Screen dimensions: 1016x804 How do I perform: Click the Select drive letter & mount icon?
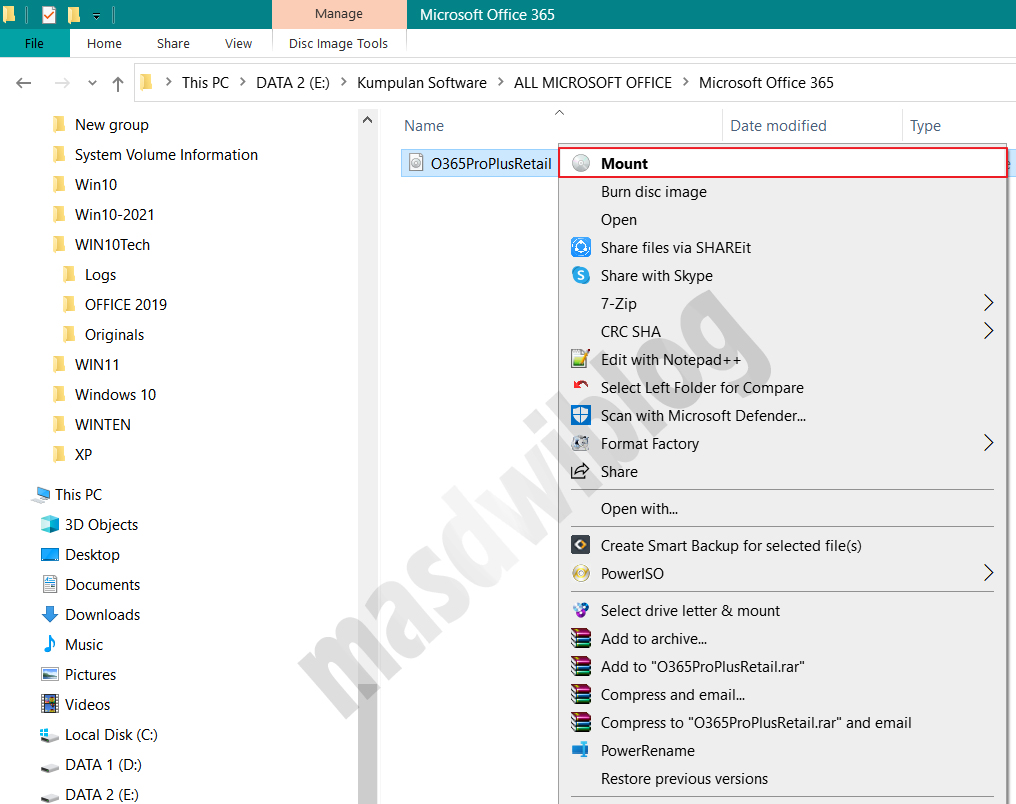click(x=581, y=610)
